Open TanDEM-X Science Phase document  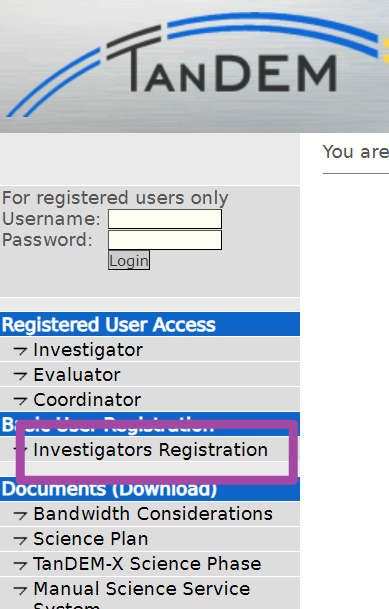[x=147, y=564]
